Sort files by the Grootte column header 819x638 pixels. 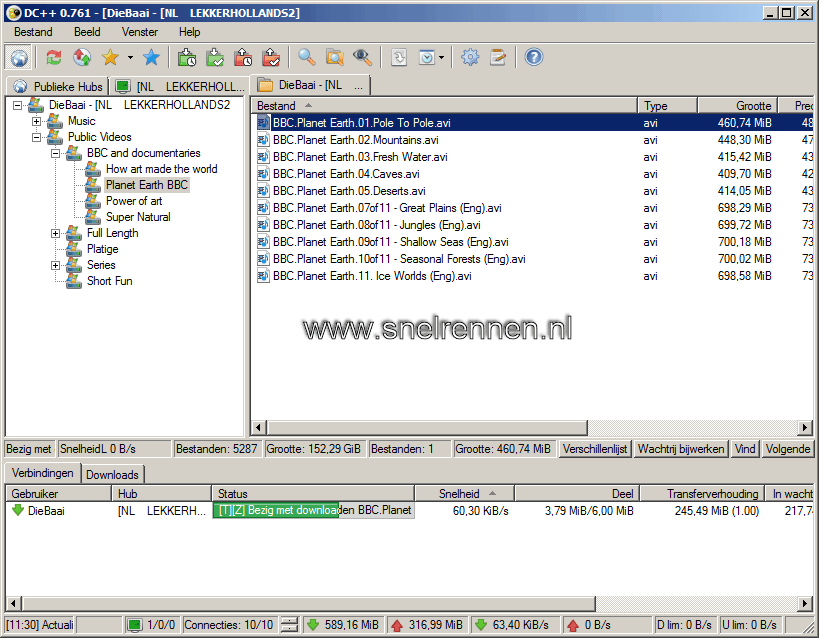point(738,106)
